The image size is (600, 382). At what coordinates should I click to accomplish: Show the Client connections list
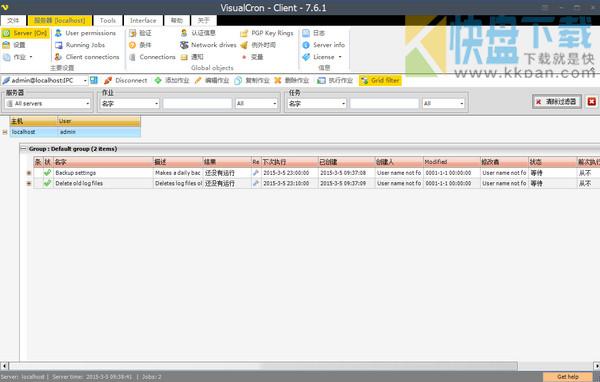[87, 57]
